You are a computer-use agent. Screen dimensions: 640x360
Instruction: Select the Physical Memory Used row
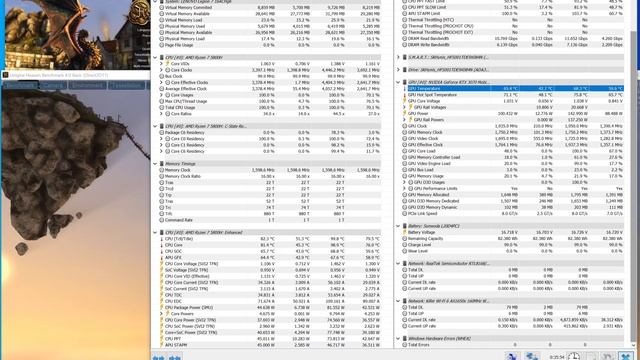[270, 26]
